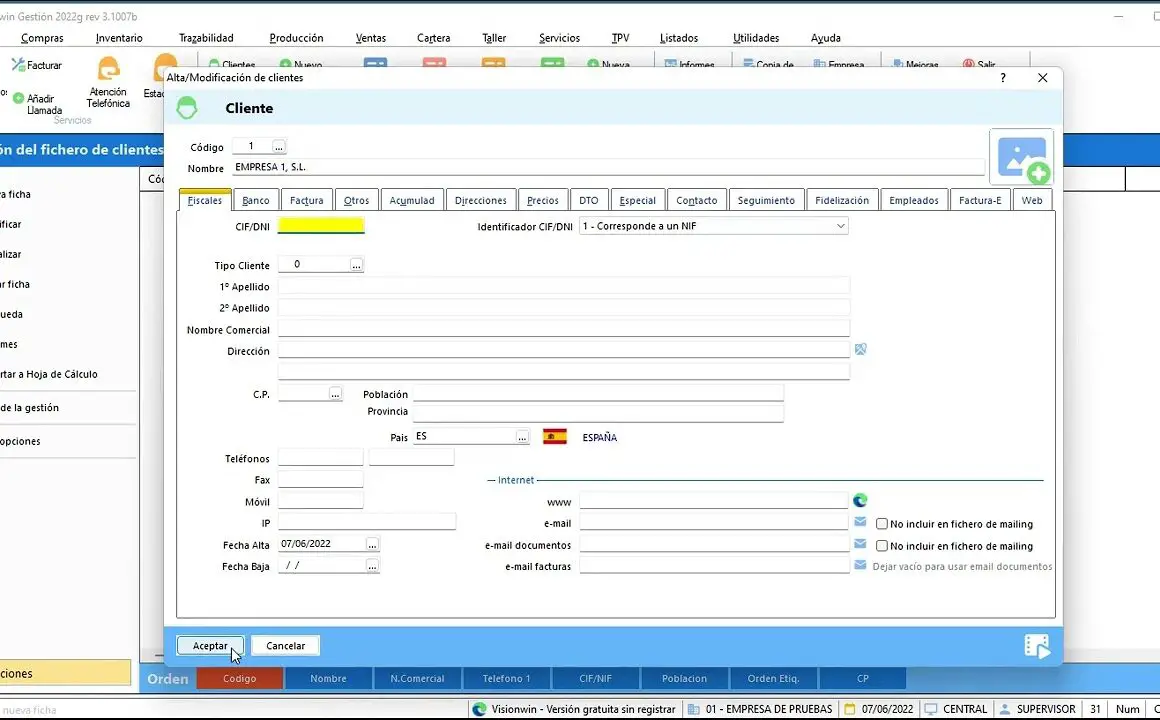Click the Spain flag icon
The height and width of the screenshot is (720, 1160).
(x=554, y=437)
